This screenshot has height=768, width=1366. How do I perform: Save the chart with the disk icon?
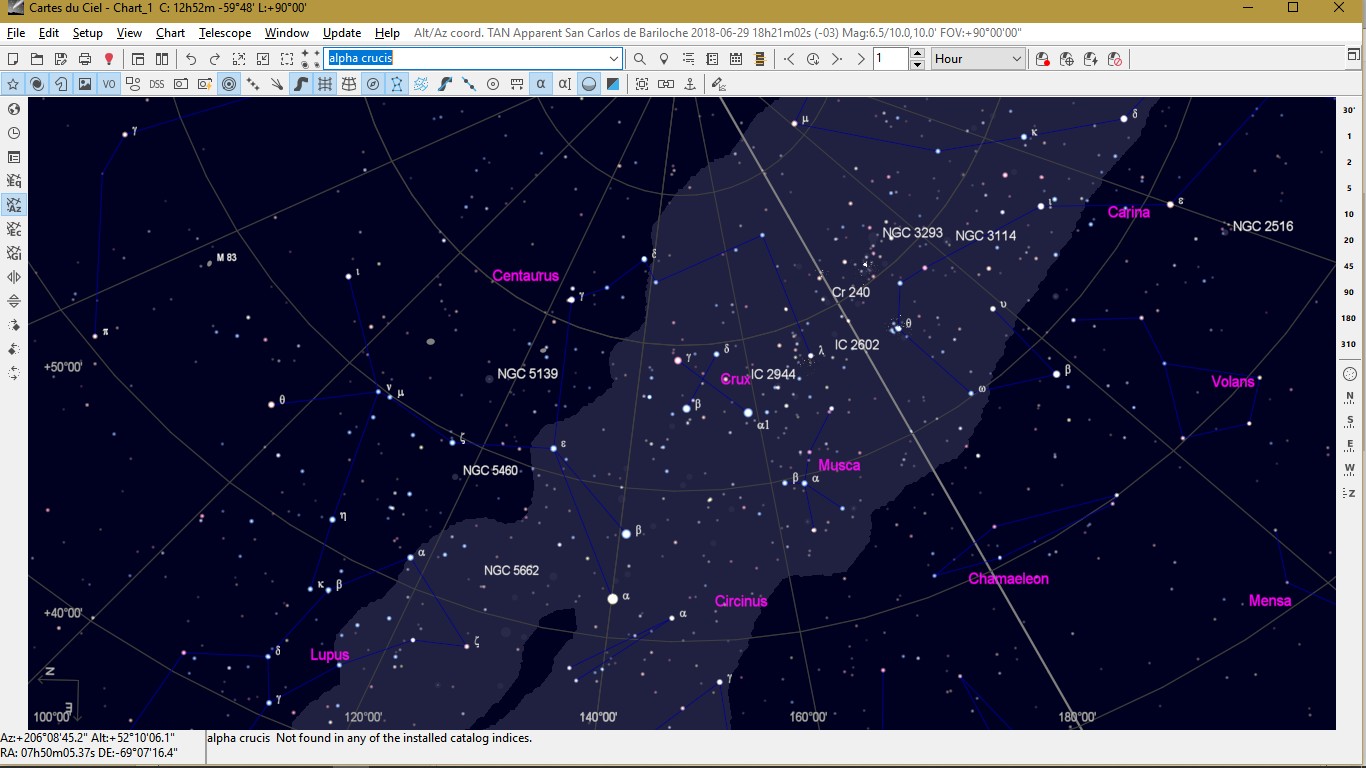[61, 59]
